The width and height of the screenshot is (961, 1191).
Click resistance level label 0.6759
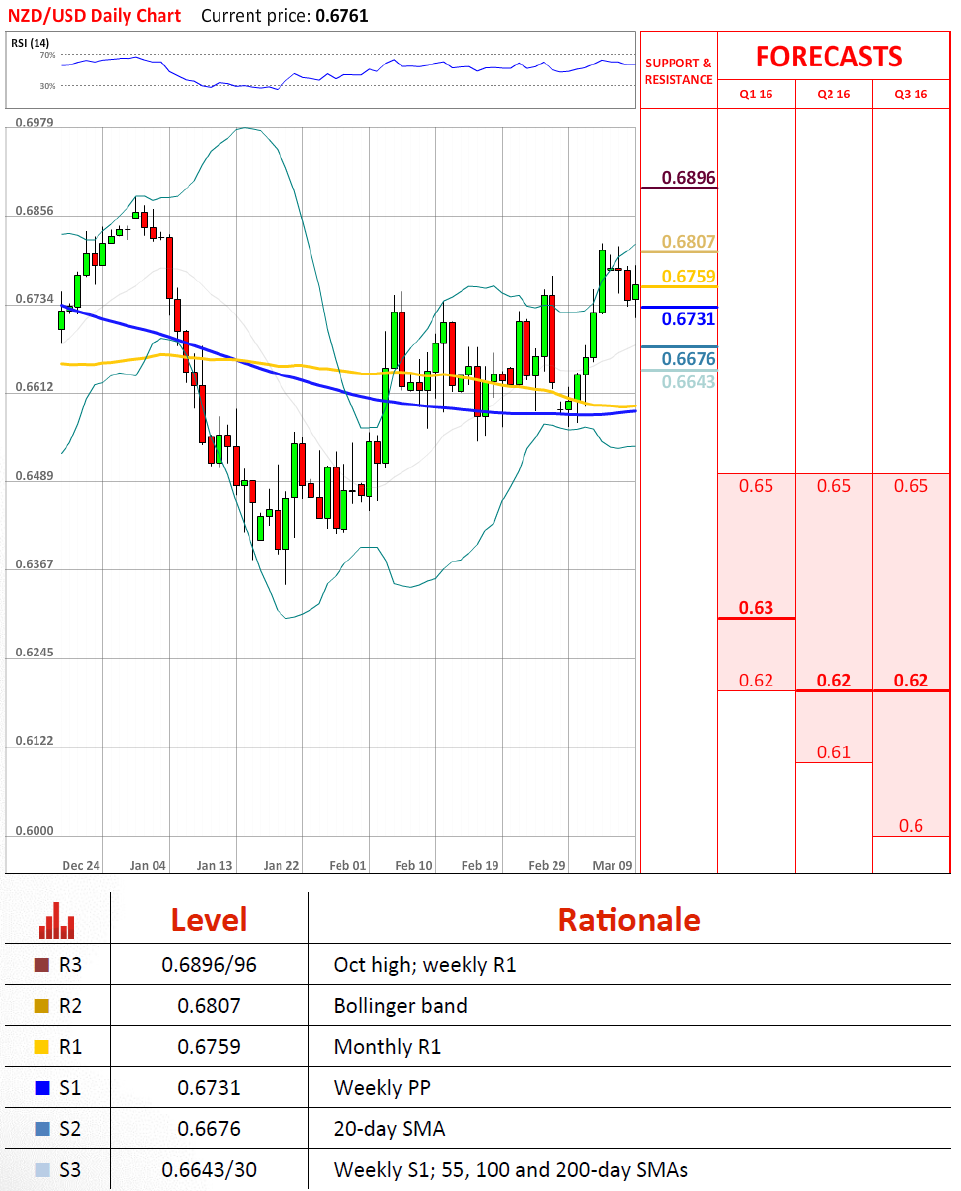[688, 276]
